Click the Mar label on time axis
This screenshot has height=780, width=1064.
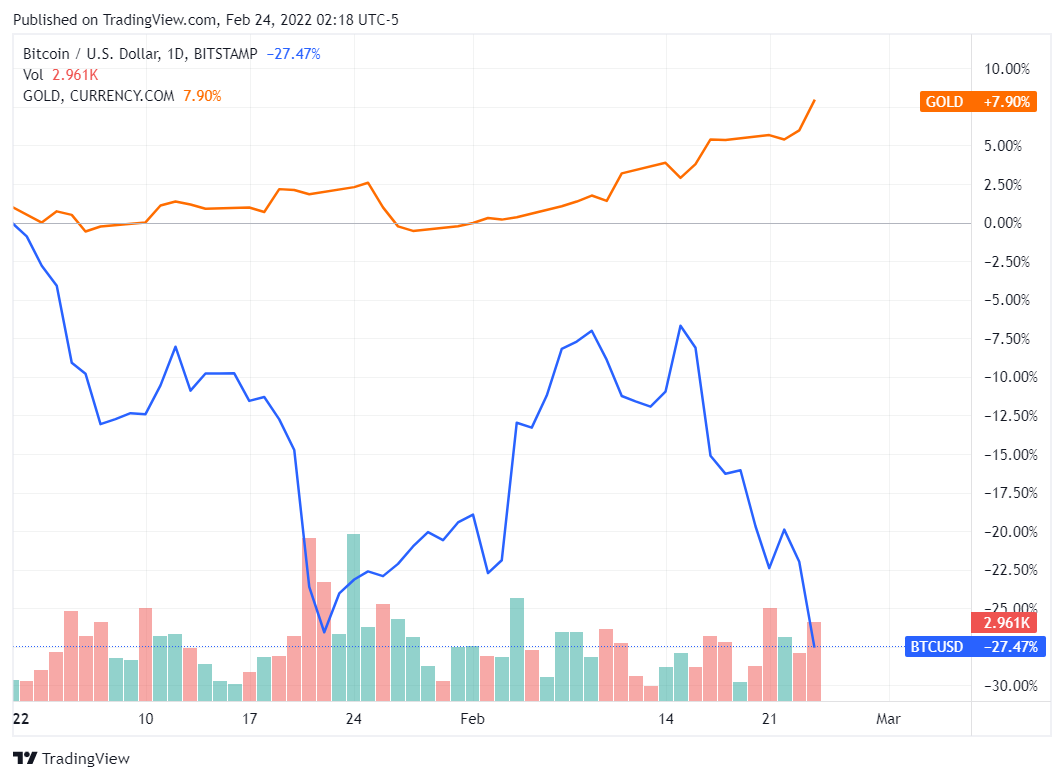(x=888, y=718)
